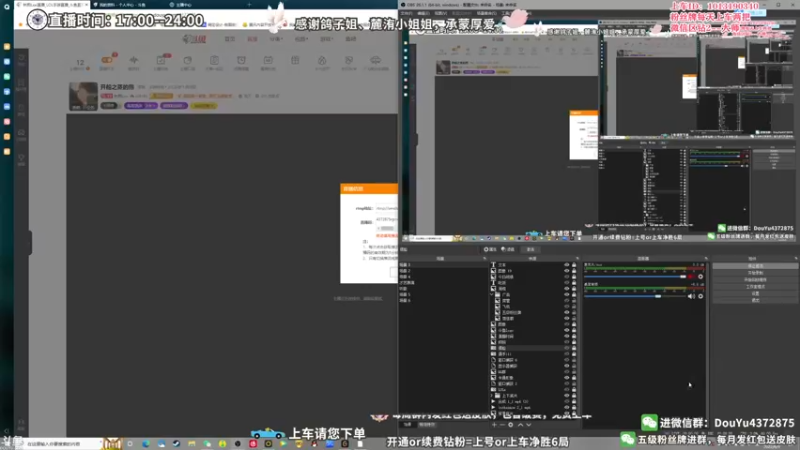Click the toggle switch icon in Douyu toolbar
800x450 pixels.
point(107,60)
